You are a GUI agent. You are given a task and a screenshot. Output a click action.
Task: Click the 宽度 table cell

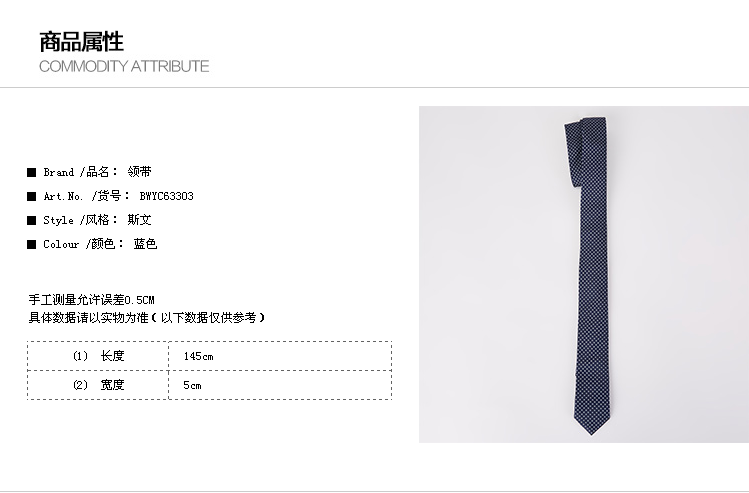[98, 385]
